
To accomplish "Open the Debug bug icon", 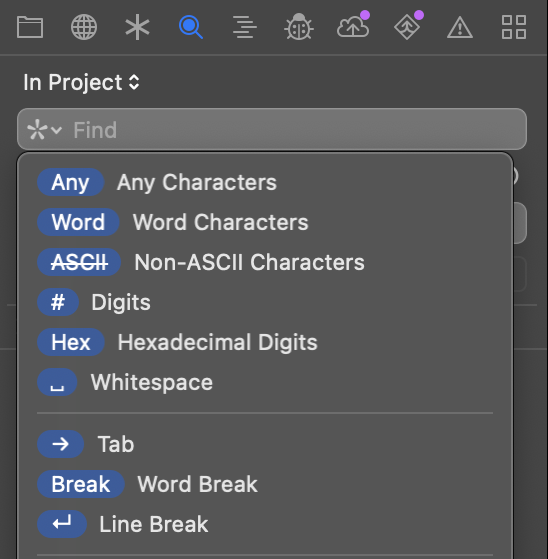I will click(299, 27).
